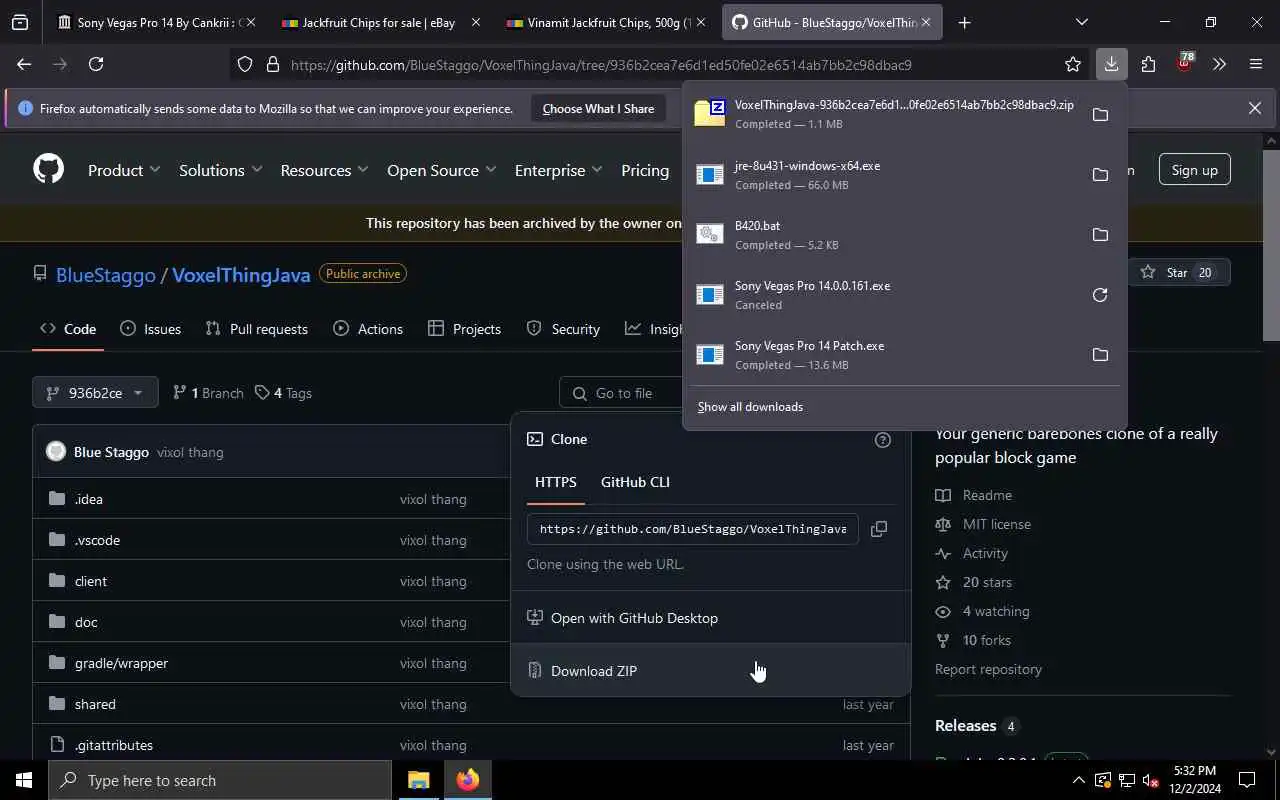Select the GitHub CLI clone tab

pos(635,482)
